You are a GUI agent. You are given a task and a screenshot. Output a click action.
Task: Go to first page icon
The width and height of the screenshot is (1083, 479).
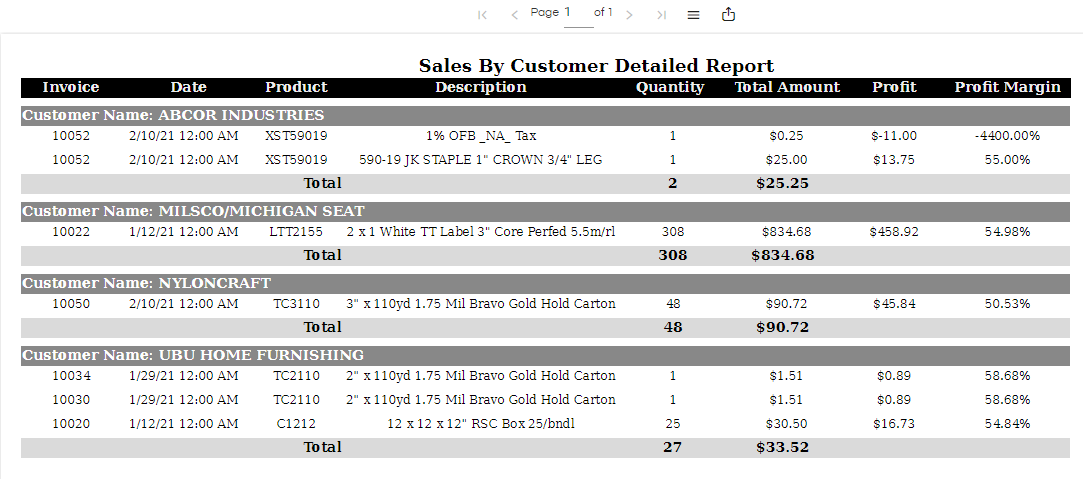tap(482, 15)
